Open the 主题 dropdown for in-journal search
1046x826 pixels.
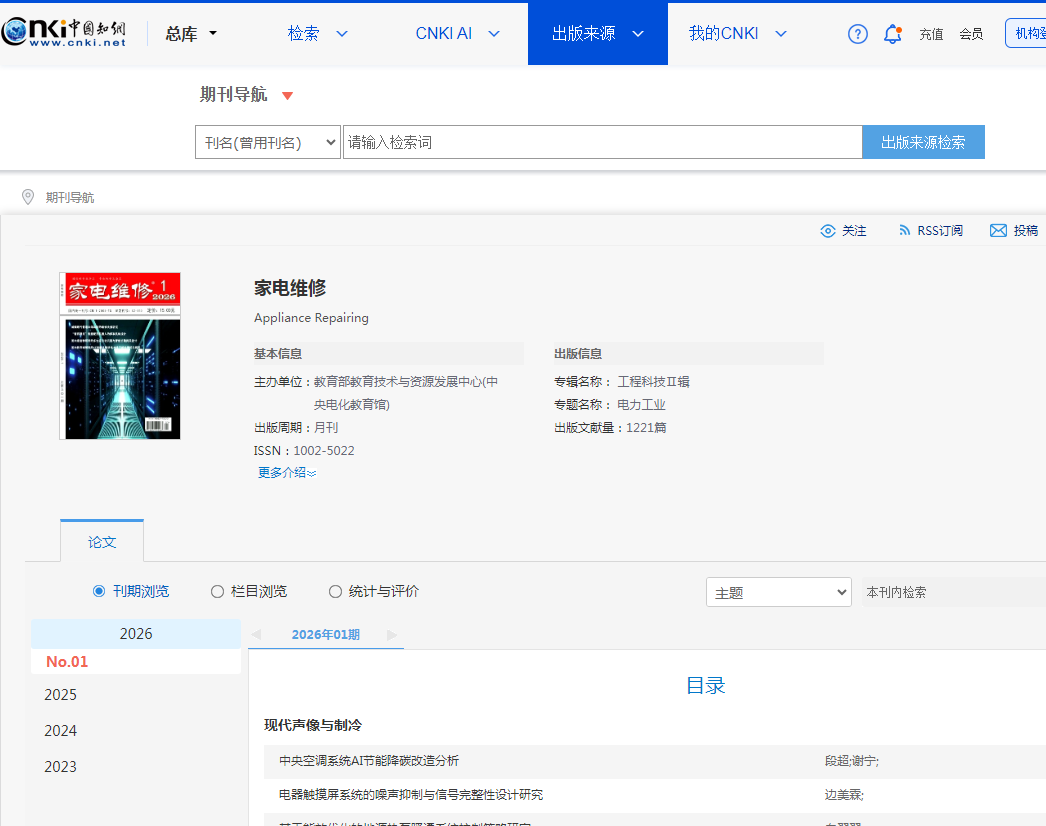click(778, 592)
